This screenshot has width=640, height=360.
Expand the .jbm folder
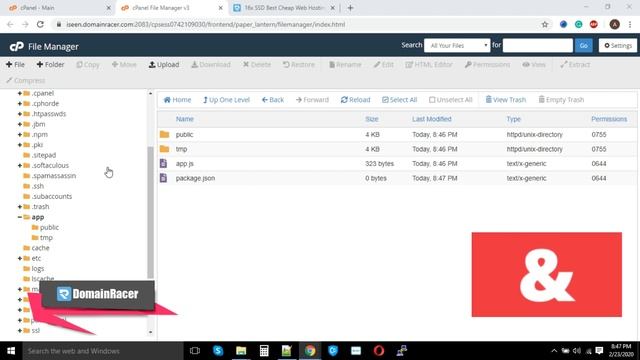tap(20, 124)
